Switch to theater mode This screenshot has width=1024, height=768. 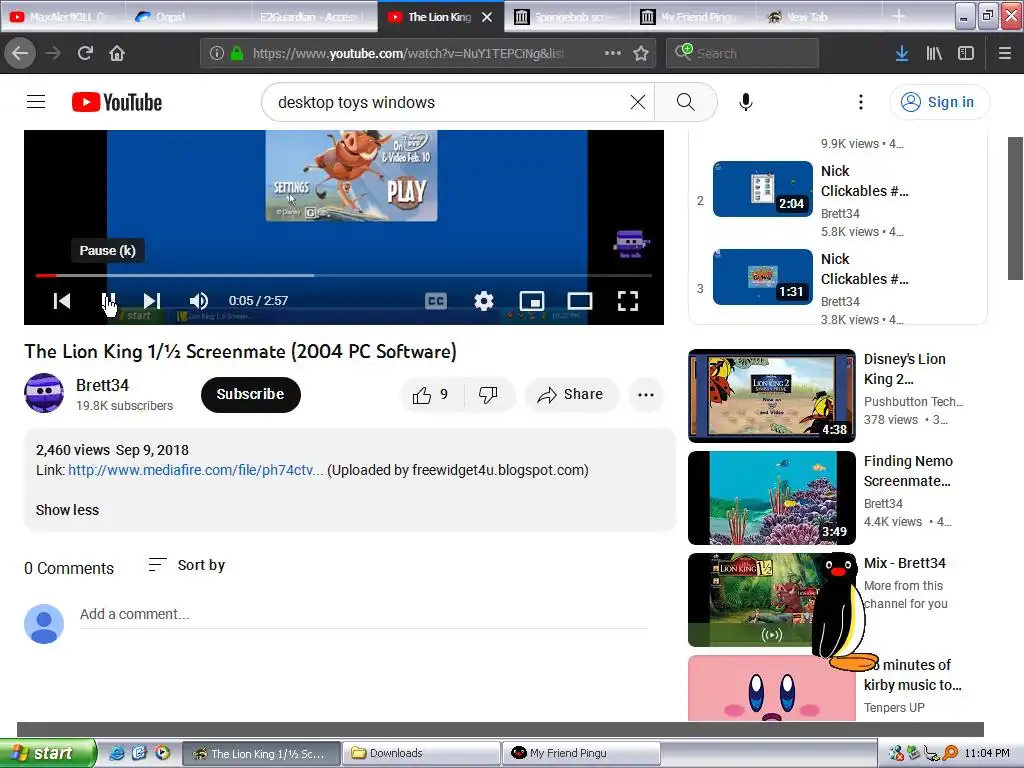coord(579,300)
